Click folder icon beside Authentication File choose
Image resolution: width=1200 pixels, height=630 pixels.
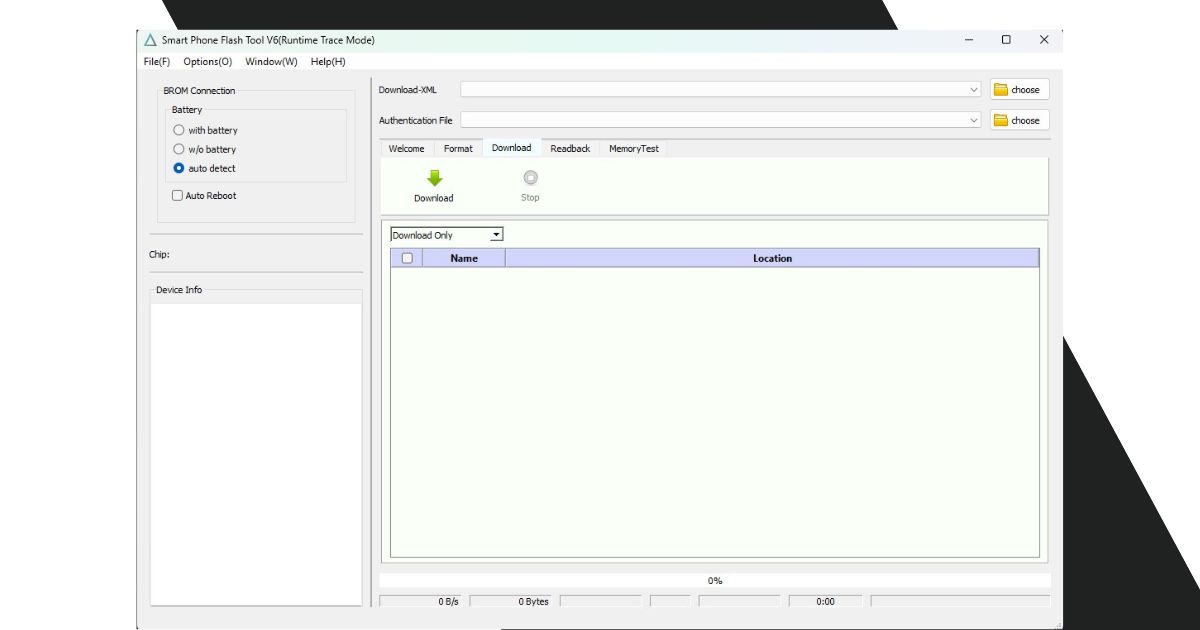coord(1000,120)
